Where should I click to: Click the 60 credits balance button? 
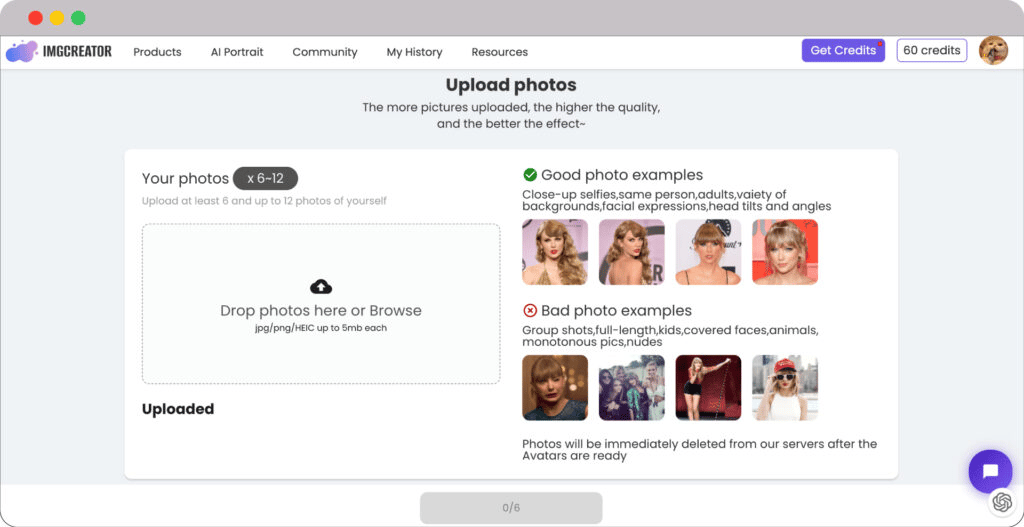click(931, 50)
